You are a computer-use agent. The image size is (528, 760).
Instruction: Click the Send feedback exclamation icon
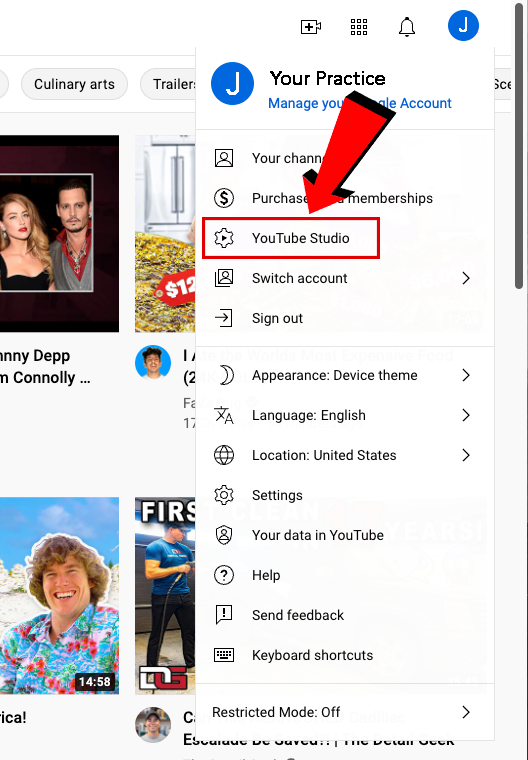pos(224,615)
